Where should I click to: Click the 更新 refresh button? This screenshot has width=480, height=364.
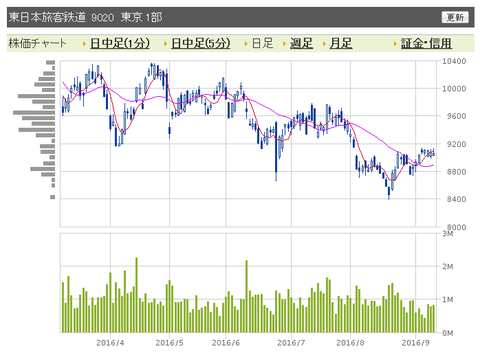455,17
